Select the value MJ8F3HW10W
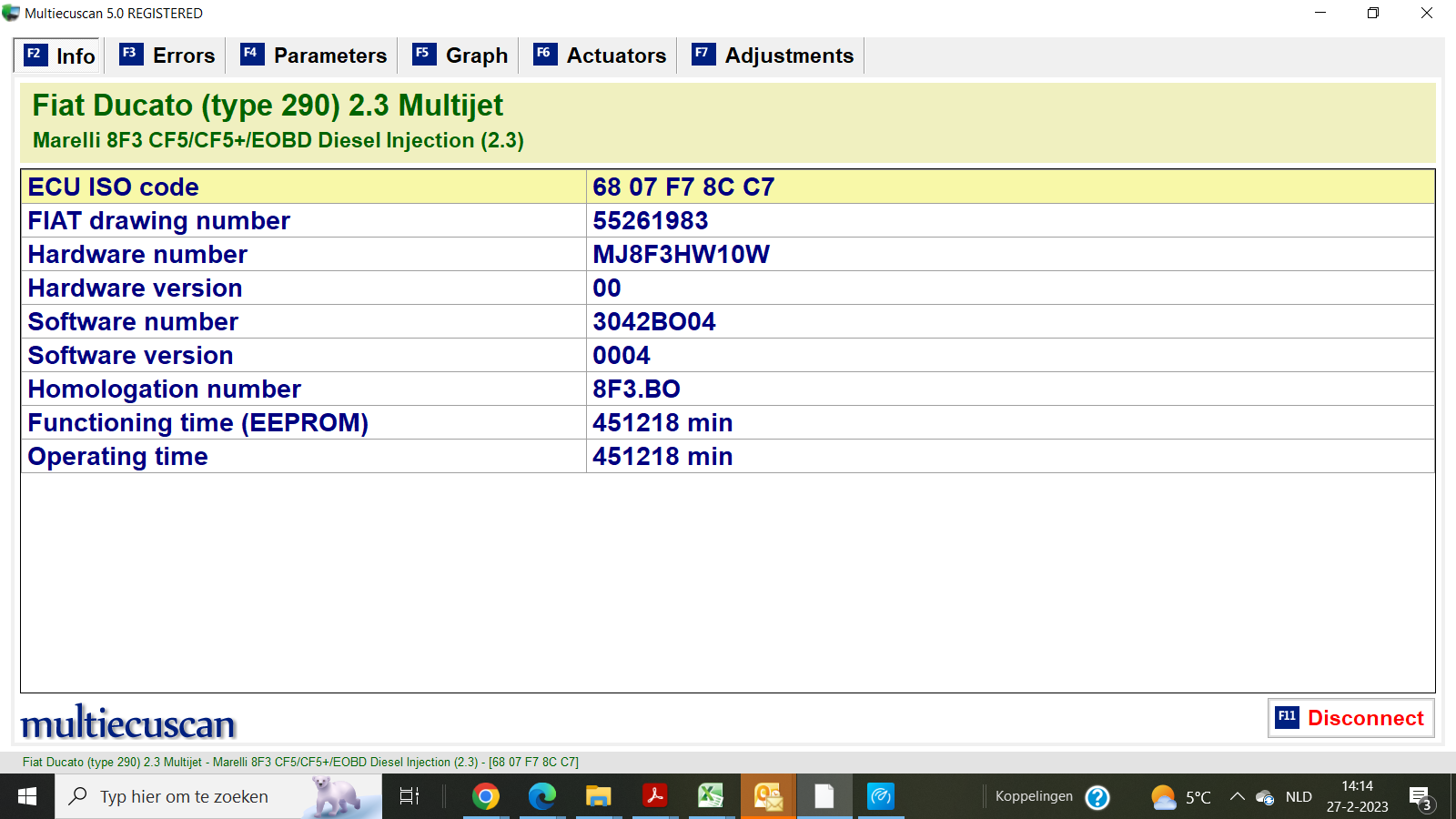This screenshot has height=819, width=1456. click(x=682, y=254)
